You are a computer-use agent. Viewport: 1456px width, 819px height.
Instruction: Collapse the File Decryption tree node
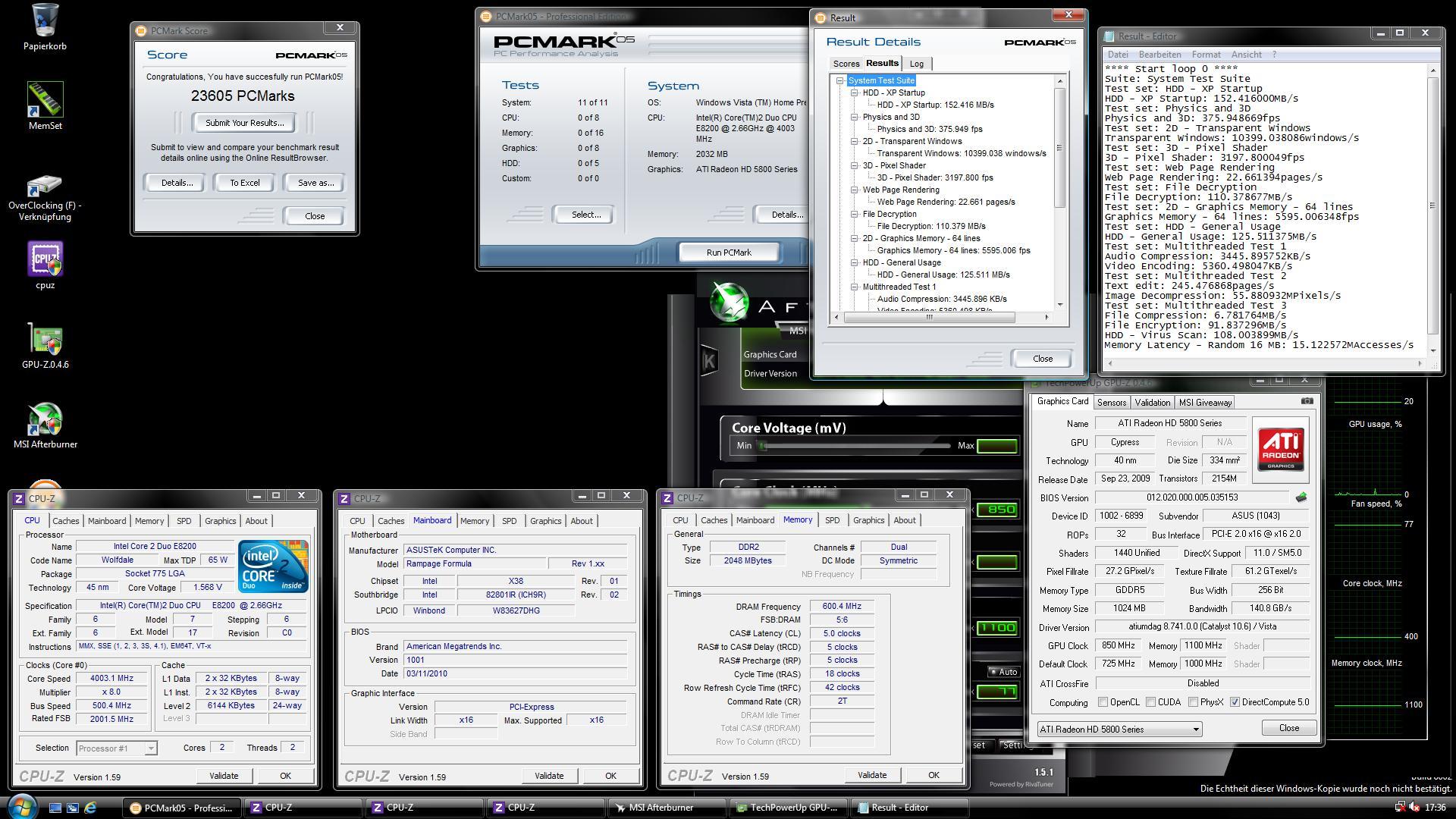click(x=855, y=214)
